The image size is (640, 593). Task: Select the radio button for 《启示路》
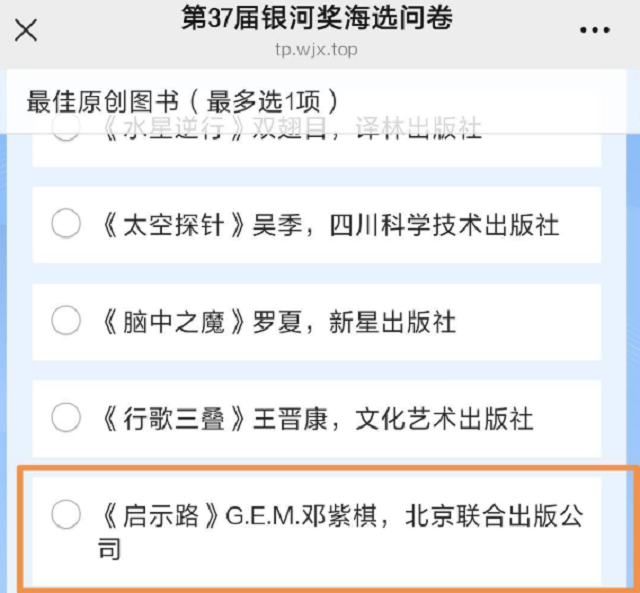pos(66,515)
